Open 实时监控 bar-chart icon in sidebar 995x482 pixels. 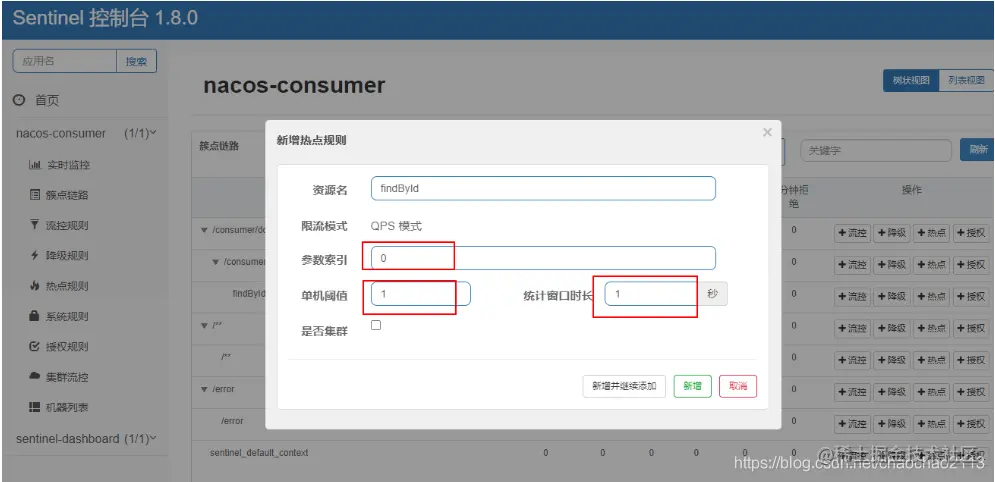click(35, 165)
